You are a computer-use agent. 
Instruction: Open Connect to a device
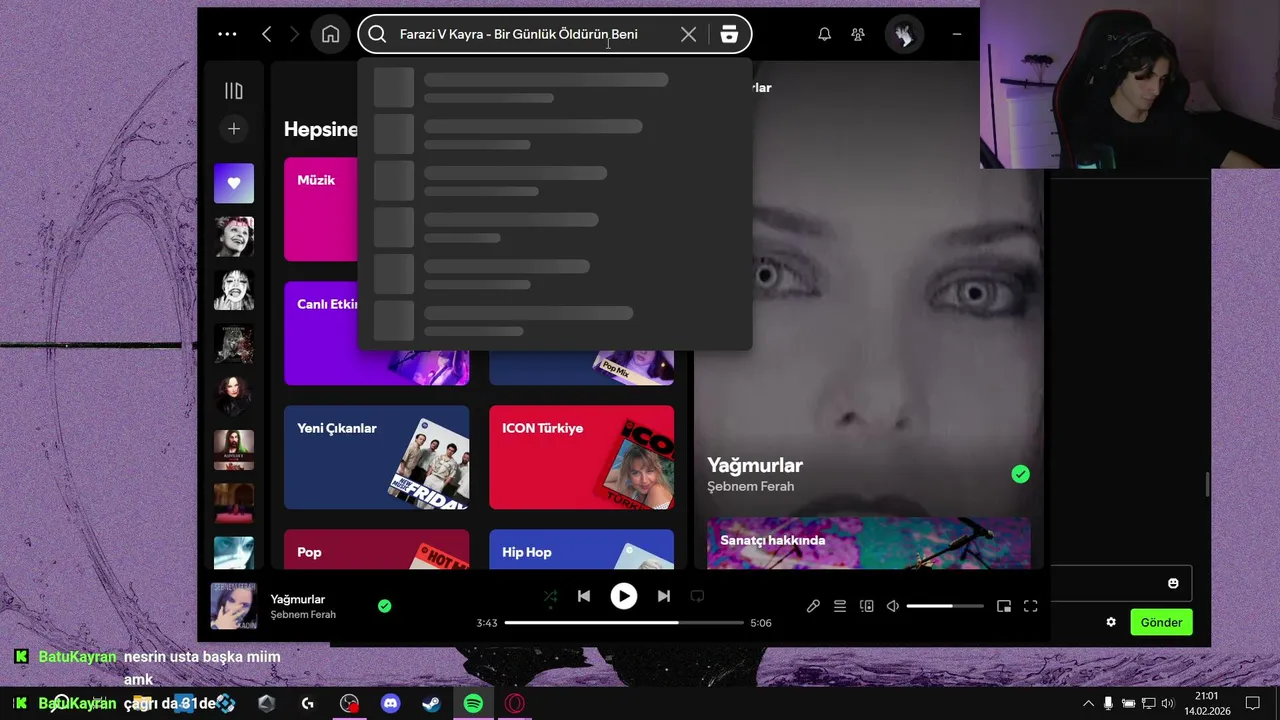(867, 606)
